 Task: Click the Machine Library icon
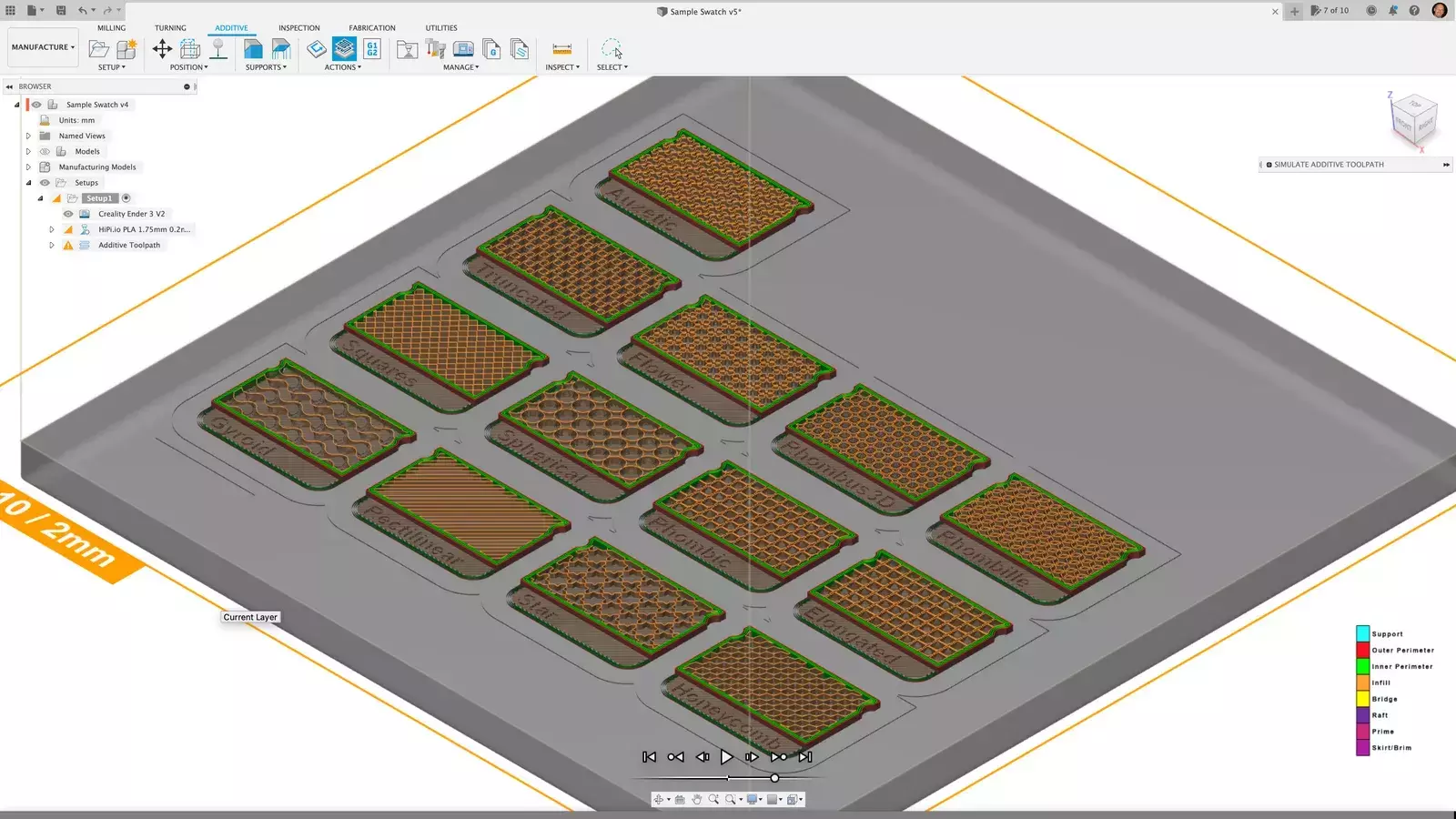463,49
